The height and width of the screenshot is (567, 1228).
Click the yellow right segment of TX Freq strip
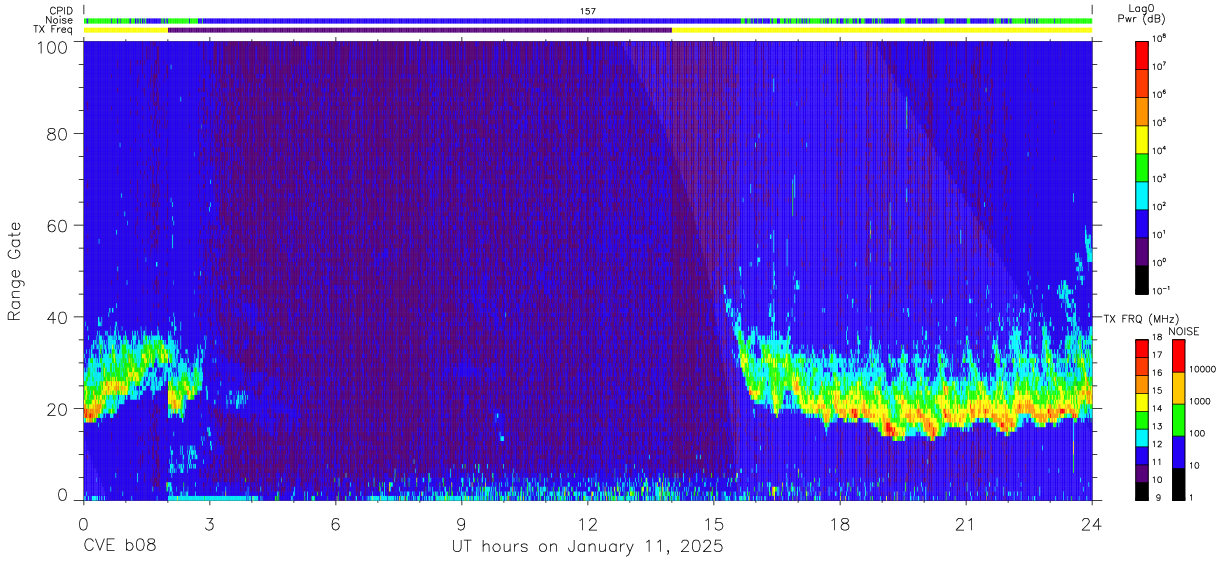click(882, 30)
